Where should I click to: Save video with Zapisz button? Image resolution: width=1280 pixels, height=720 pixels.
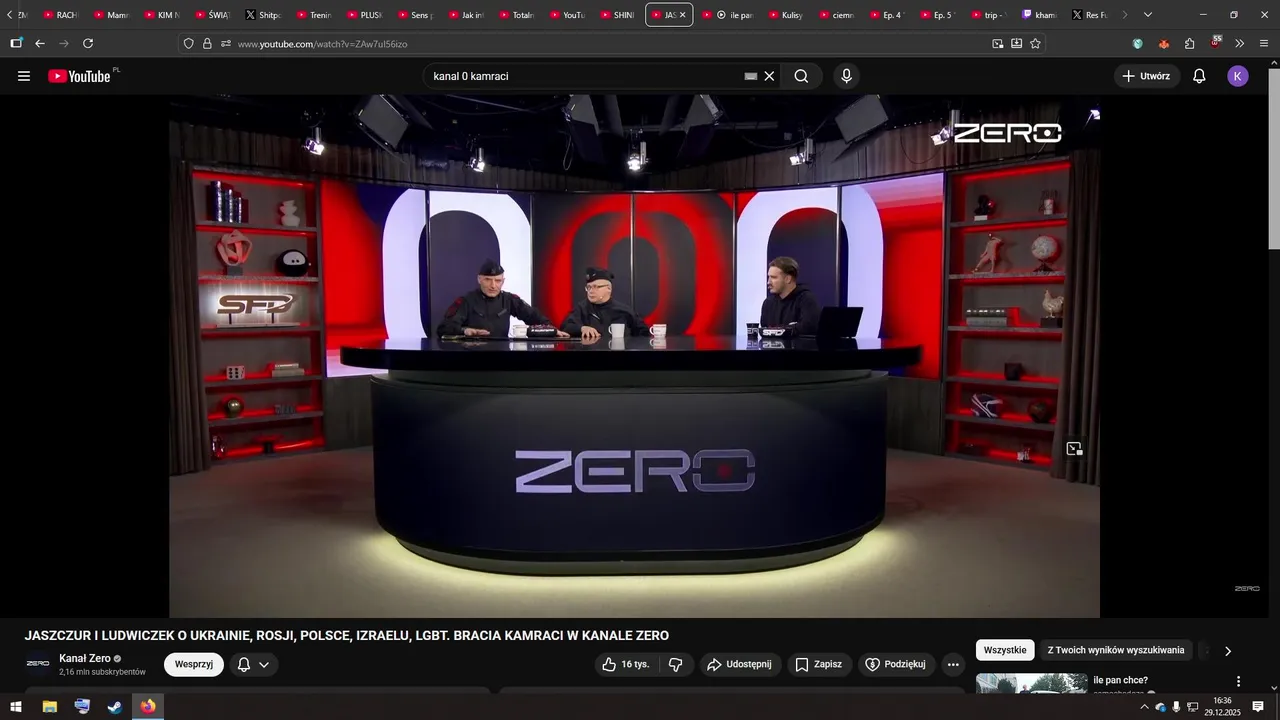pyautogui.click(x=818, y=664)
